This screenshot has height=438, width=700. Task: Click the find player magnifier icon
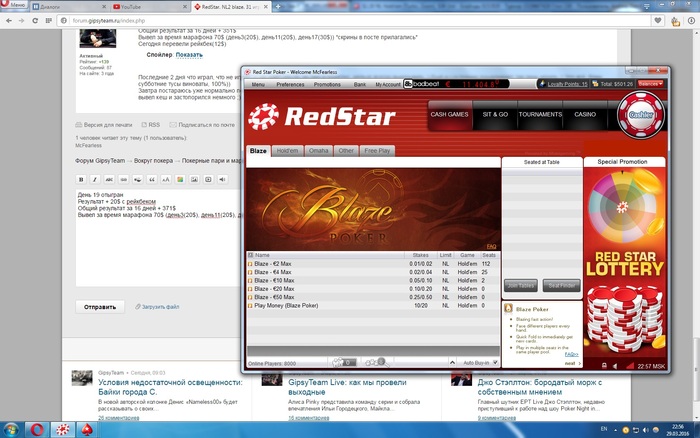pyautogui.click(x=378, y=363)
